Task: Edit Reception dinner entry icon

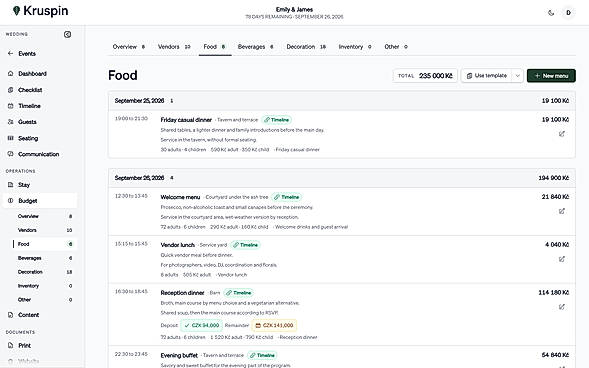Action: 562,307
